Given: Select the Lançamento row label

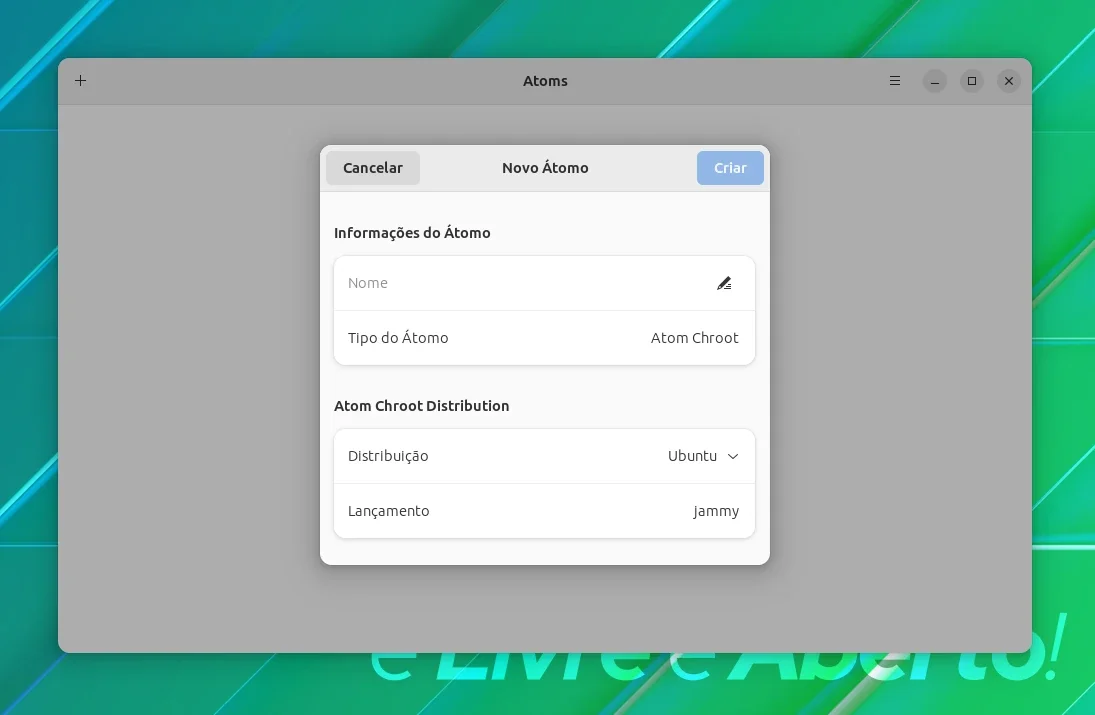Looking at the screenshot, I should 388,511.
